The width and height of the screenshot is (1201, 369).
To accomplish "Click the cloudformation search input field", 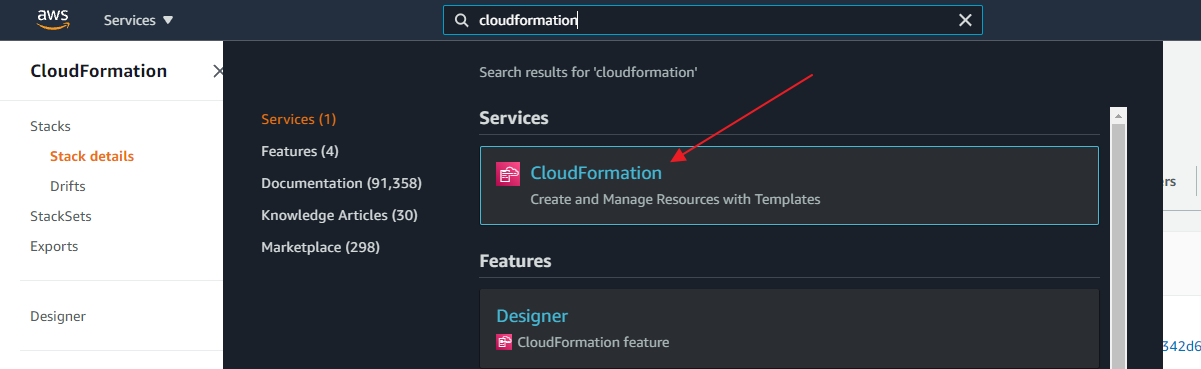I will (x=713, y=20).
